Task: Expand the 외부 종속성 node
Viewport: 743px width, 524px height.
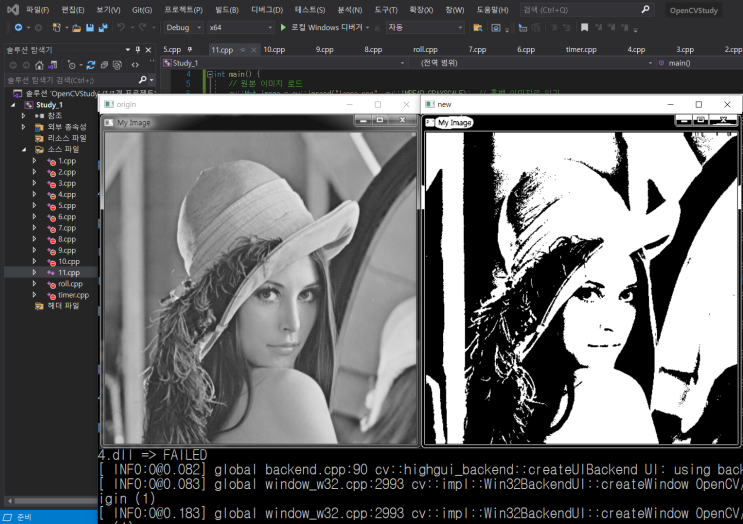Action: pyautogui.click(x=23, y=127)
